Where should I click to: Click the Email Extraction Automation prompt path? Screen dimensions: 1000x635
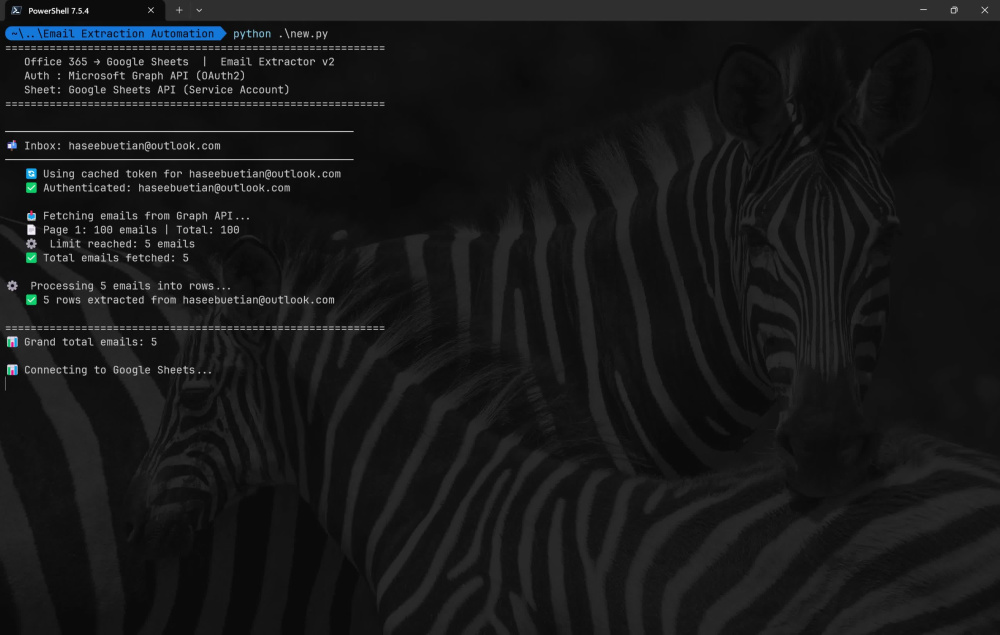tap(113, 34)
